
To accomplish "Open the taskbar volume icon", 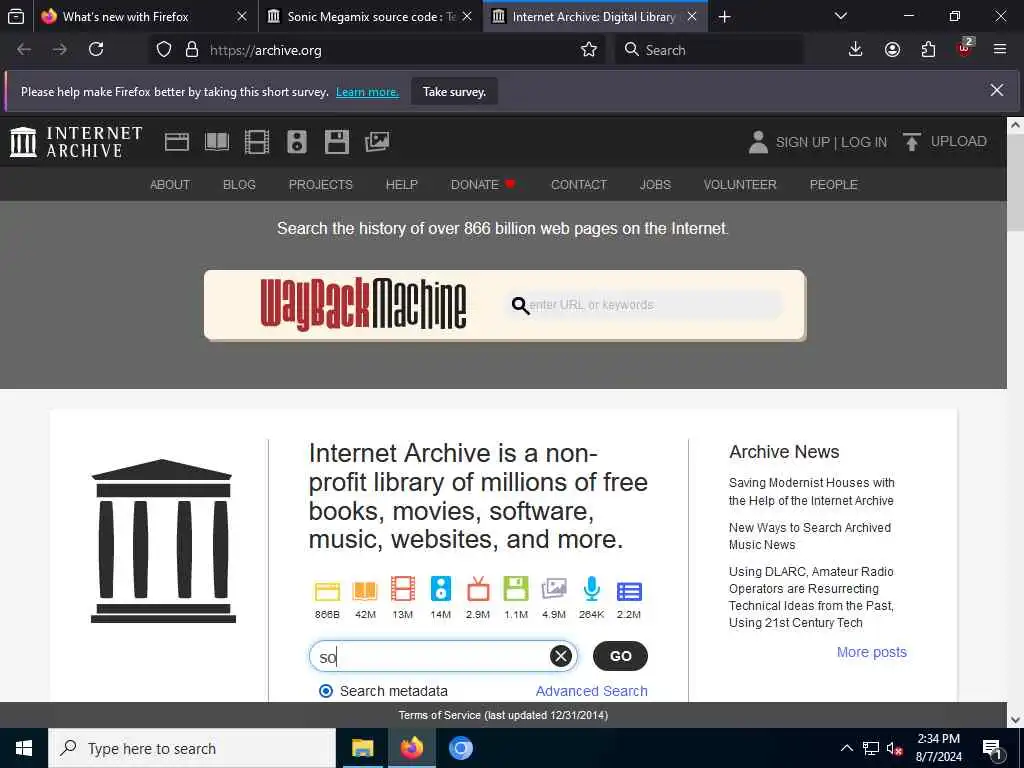I will (x=895, y=748).
